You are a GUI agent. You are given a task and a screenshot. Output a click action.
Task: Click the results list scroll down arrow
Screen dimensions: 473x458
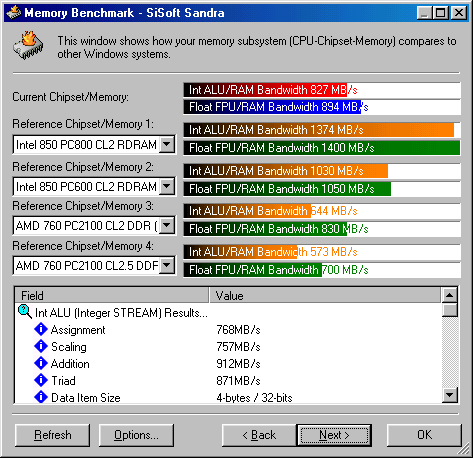(x=450, y=395)
